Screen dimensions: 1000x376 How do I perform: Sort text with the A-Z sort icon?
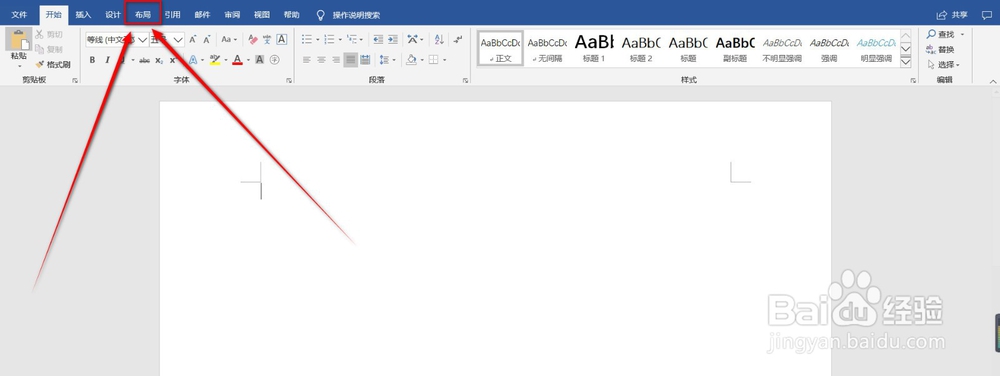click(x=439, y=40)
